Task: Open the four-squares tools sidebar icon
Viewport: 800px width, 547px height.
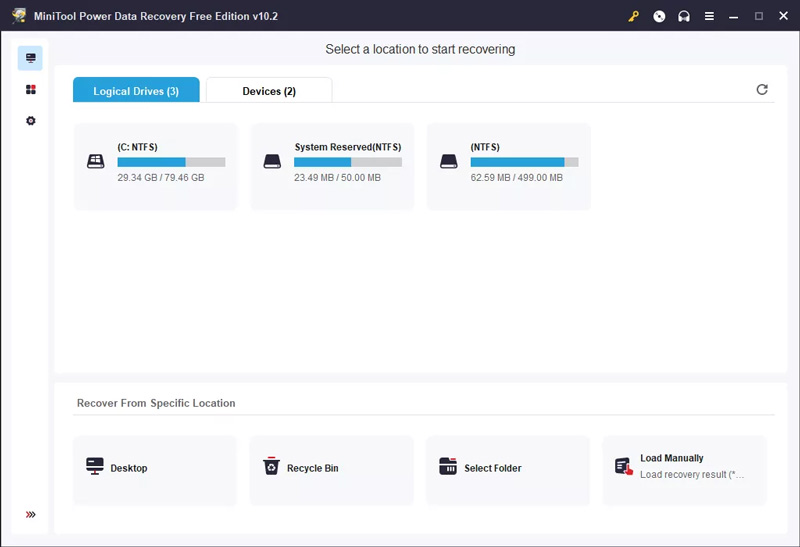Action: 30,90
